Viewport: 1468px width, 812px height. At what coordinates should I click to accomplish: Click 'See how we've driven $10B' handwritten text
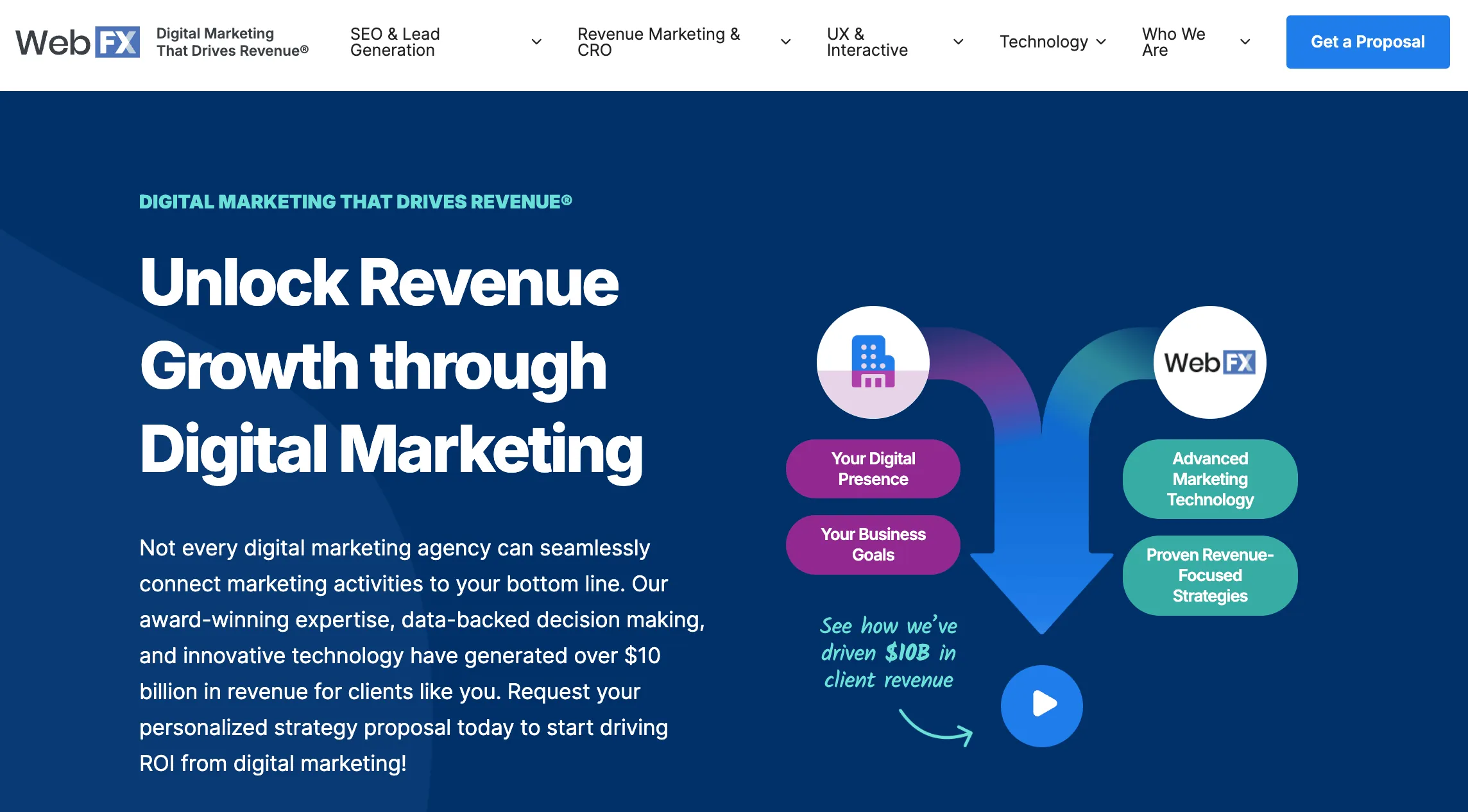point(889,653)
